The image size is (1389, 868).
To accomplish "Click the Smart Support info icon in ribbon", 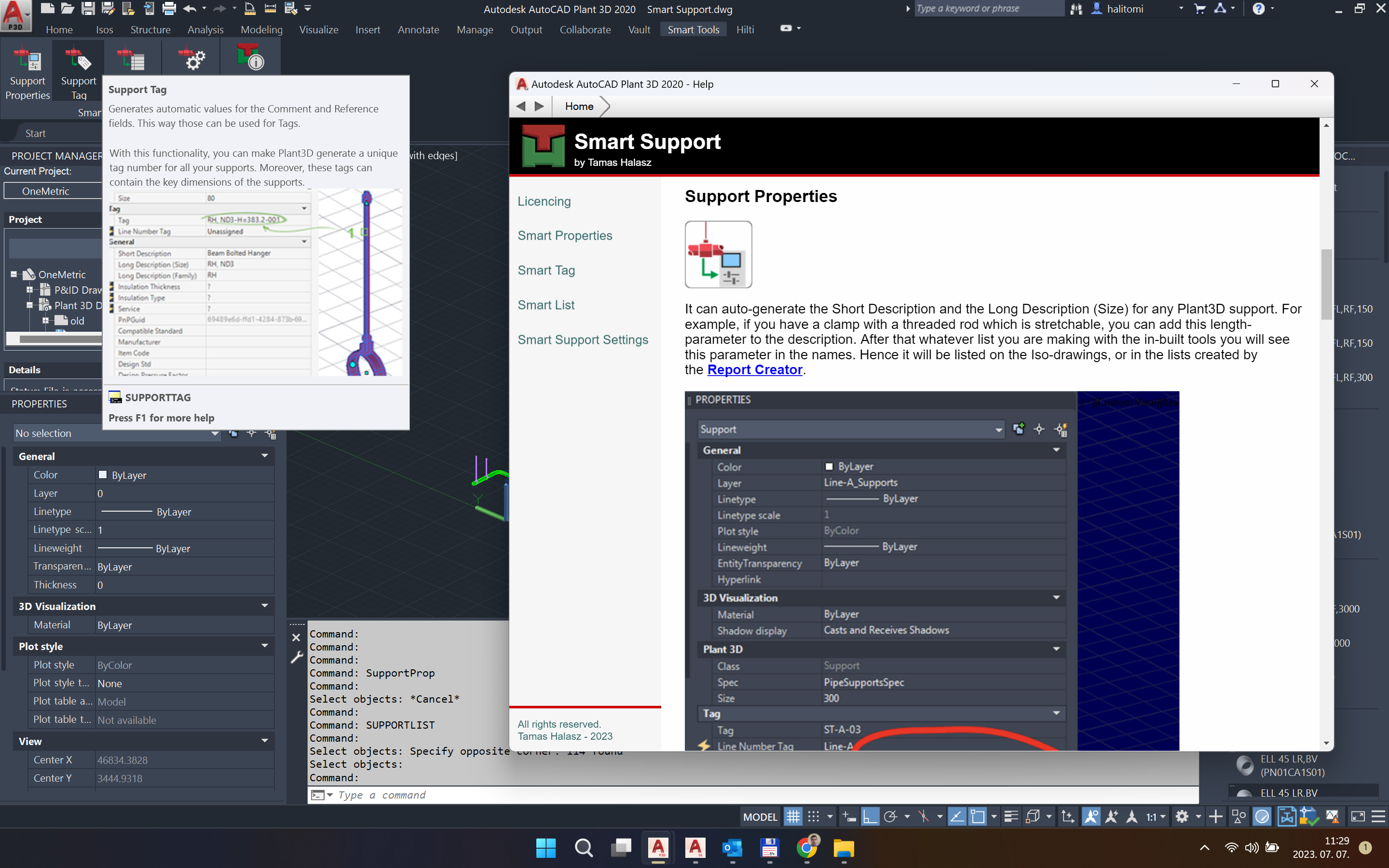I will (250, 58).
